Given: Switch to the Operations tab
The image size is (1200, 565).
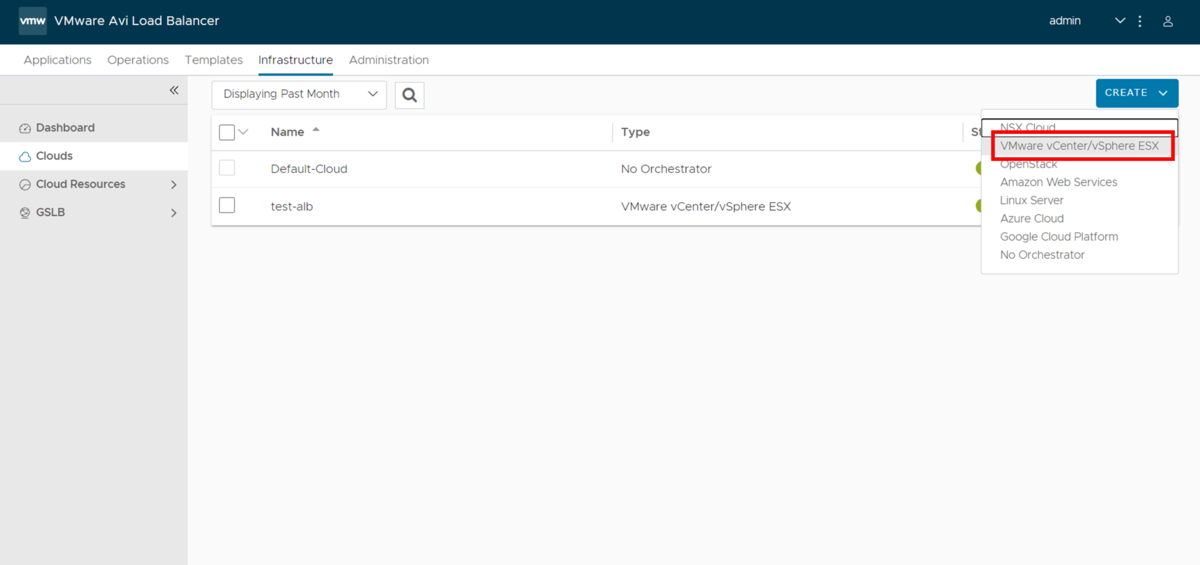Looking at the screenshot, I should (x=138, y=60).
